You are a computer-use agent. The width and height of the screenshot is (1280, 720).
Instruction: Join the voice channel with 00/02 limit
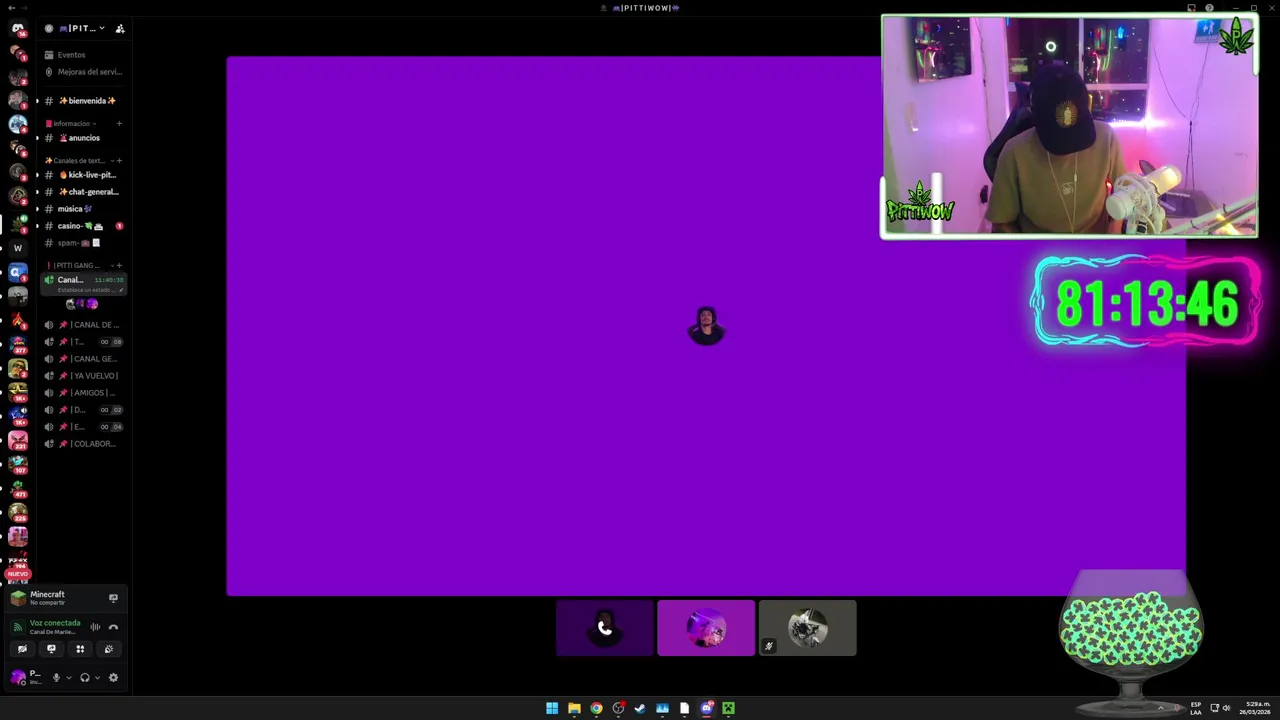point(84,410)
